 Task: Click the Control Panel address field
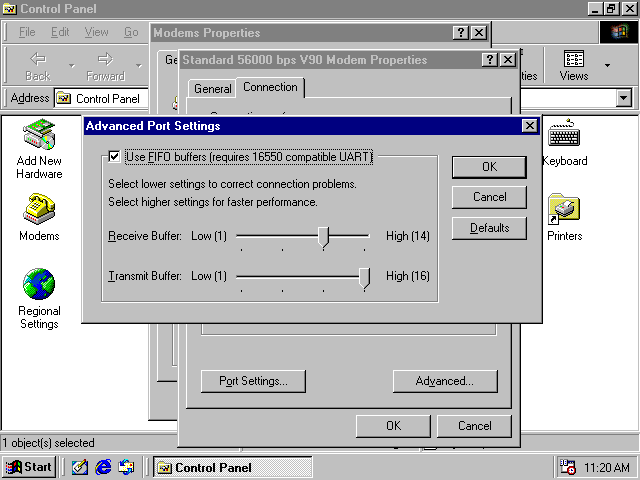click(101, 98)
